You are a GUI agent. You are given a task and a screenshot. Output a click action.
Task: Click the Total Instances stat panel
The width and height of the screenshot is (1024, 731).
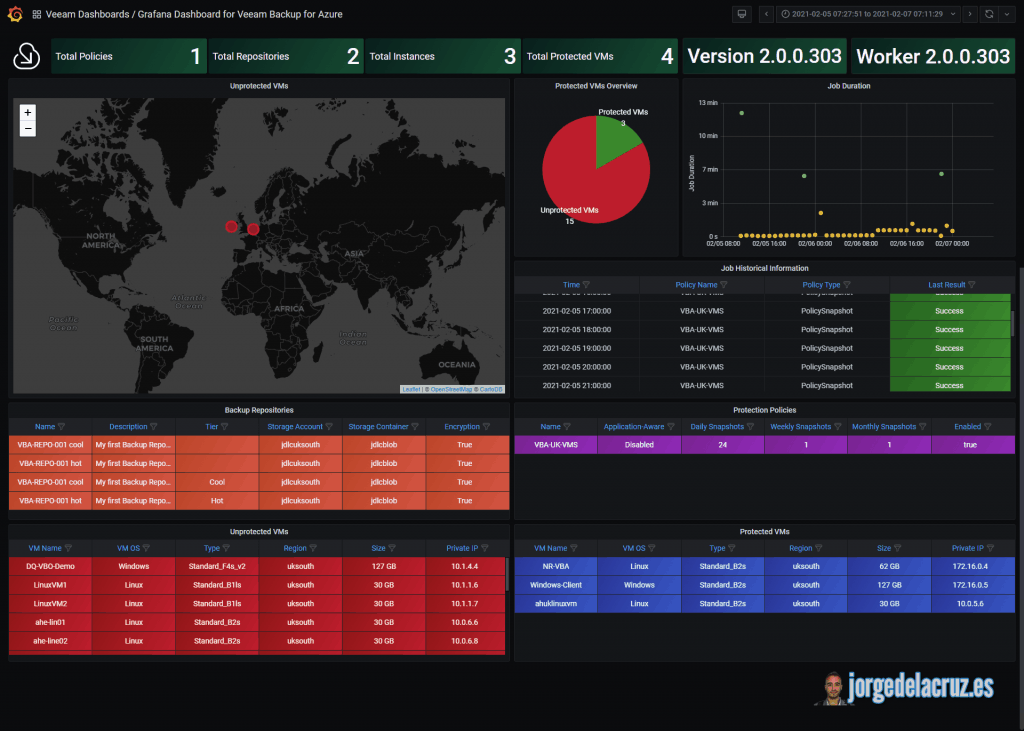(443, 56)
